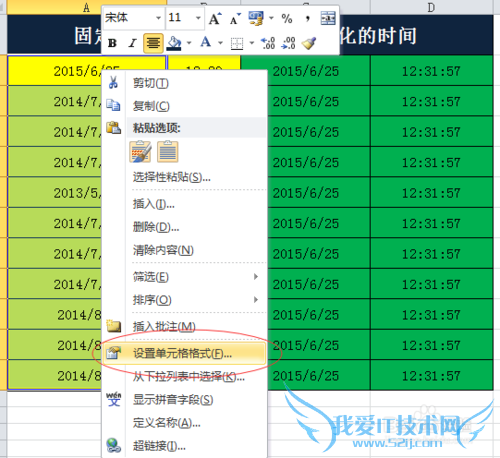
Task: Click header cell ending 化的时间
Action: (416, 35)
